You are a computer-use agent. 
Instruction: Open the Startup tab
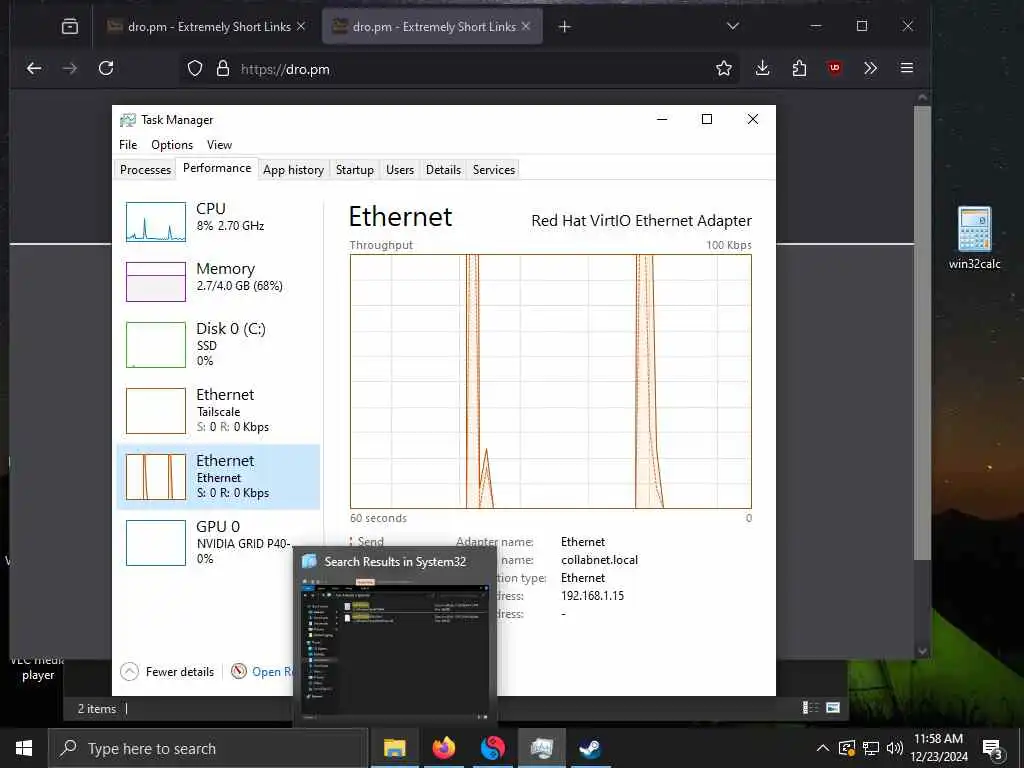(x=355, y=170)
